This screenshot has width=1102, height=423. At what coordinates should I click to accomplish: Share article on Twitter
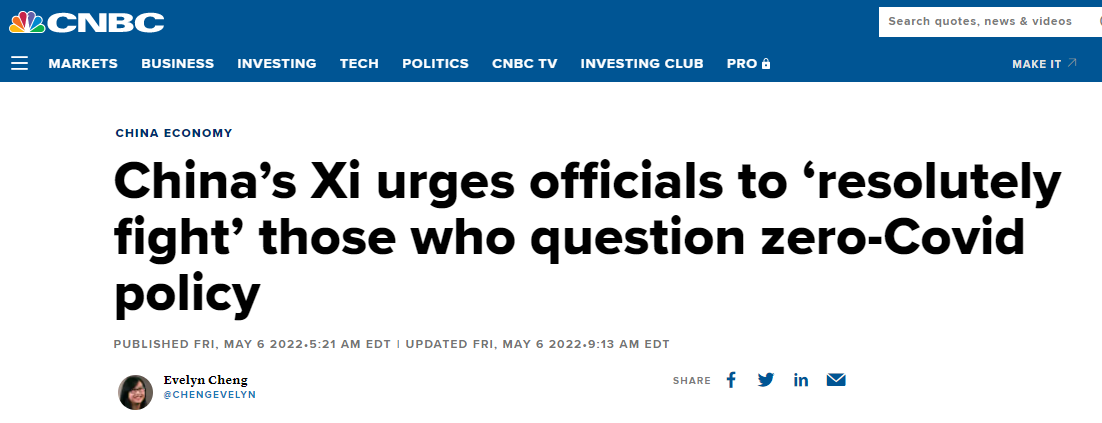pos(766,380)
